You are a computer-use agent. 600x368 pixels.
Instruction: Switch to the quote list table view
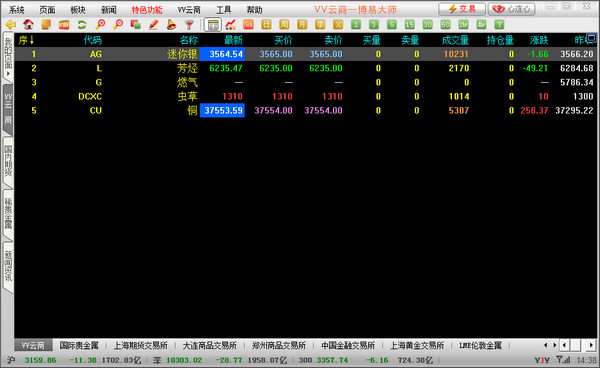coord(213,25)
